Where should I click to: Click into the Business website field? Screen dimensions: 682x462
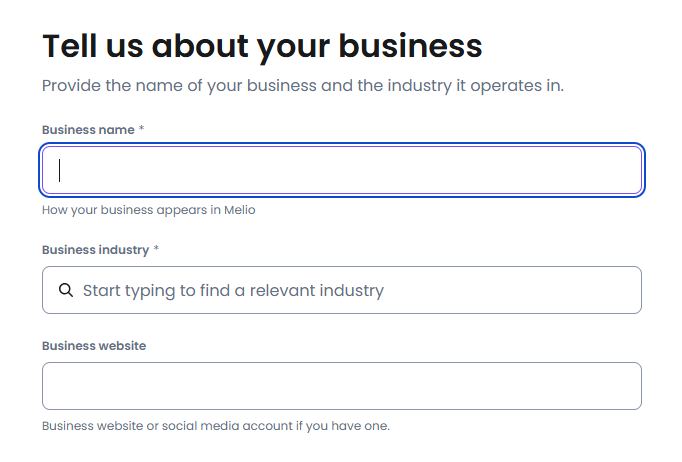click(x=341, y=386)
